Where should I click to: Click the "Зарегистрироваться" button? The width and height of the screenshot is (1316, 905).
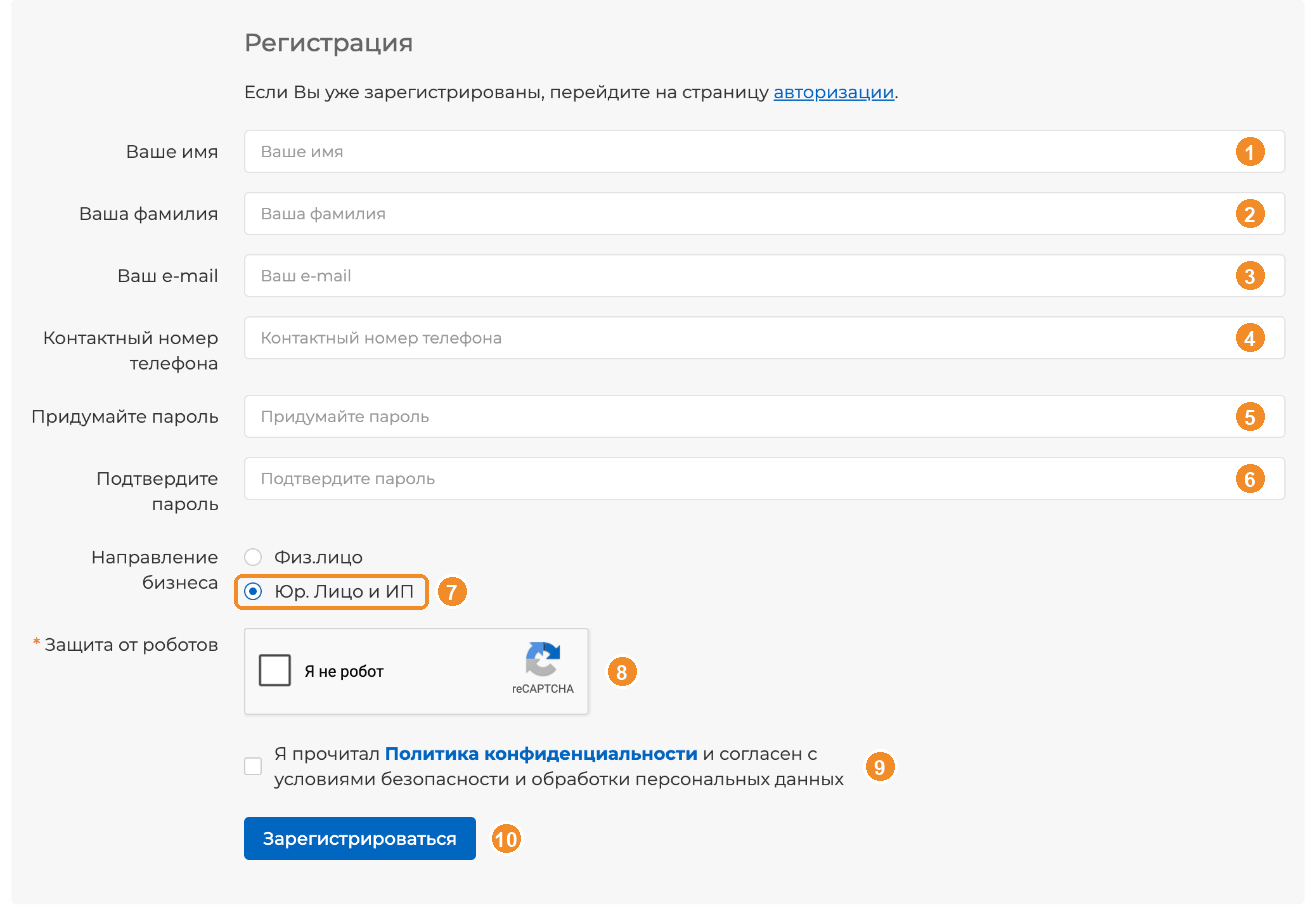click(x=360, y=839)
